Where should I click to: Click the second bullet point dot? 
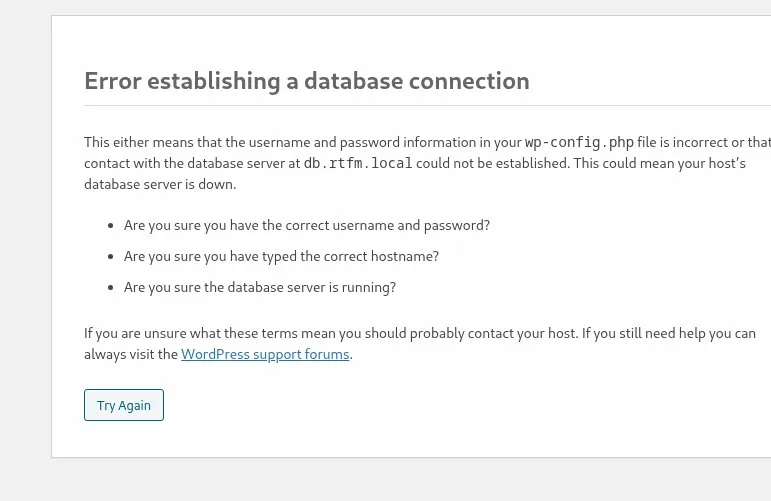pos(110,257)
